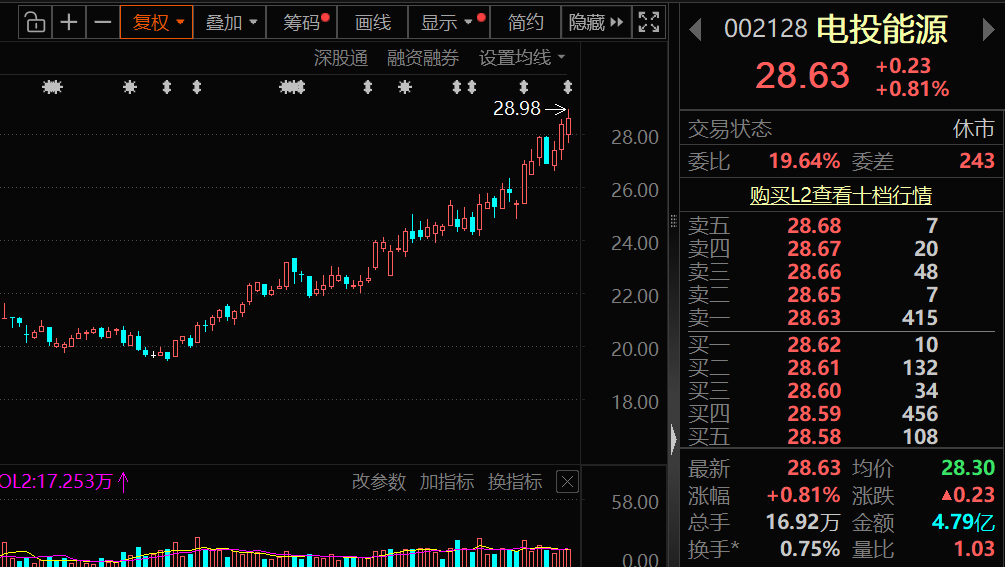Click the unlock padlock icon in toolbar
This screenshot has width=1005, height=567.
click(34, 22)
